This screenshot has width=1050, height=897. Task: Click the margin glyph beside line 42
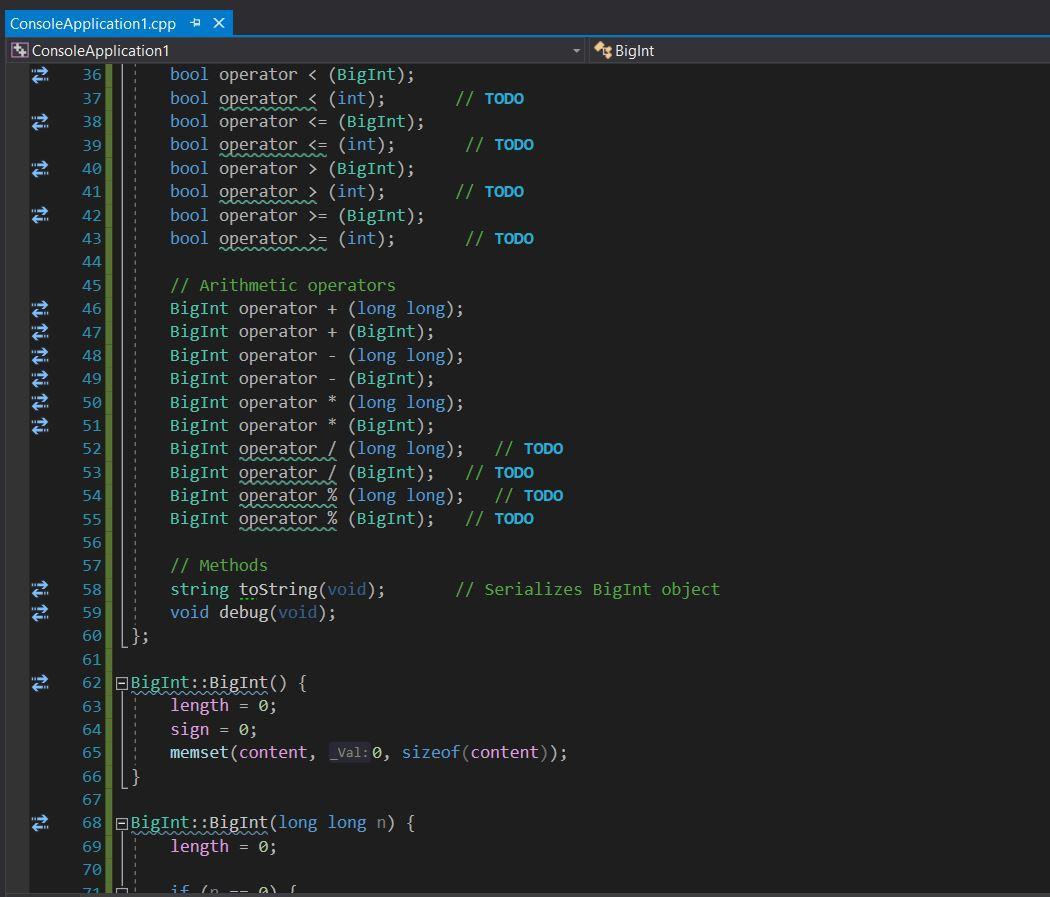40,216
